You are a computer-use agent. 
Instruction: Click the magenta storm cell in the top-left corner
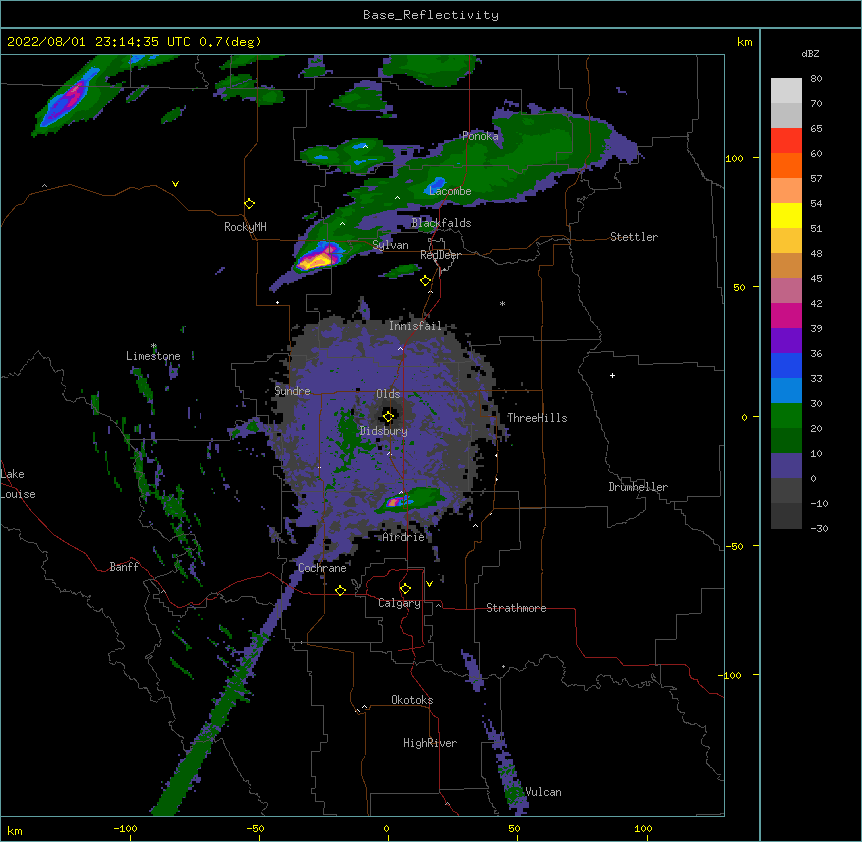73,95
